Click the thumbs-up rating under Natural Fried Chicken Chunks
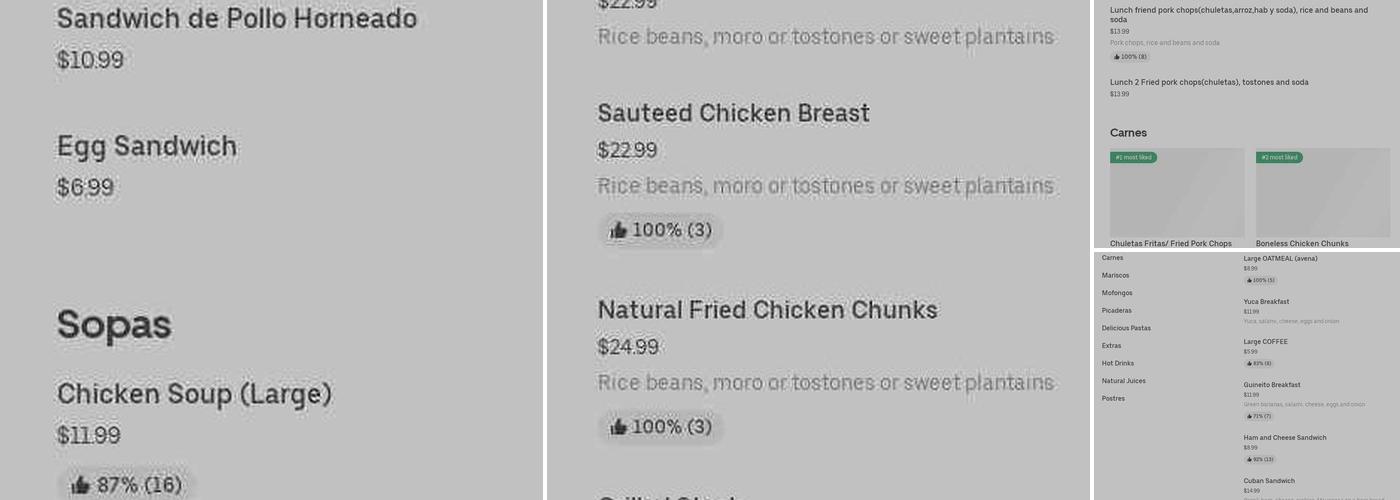This screenshot has height=500, width=1400. coord(660,427)
